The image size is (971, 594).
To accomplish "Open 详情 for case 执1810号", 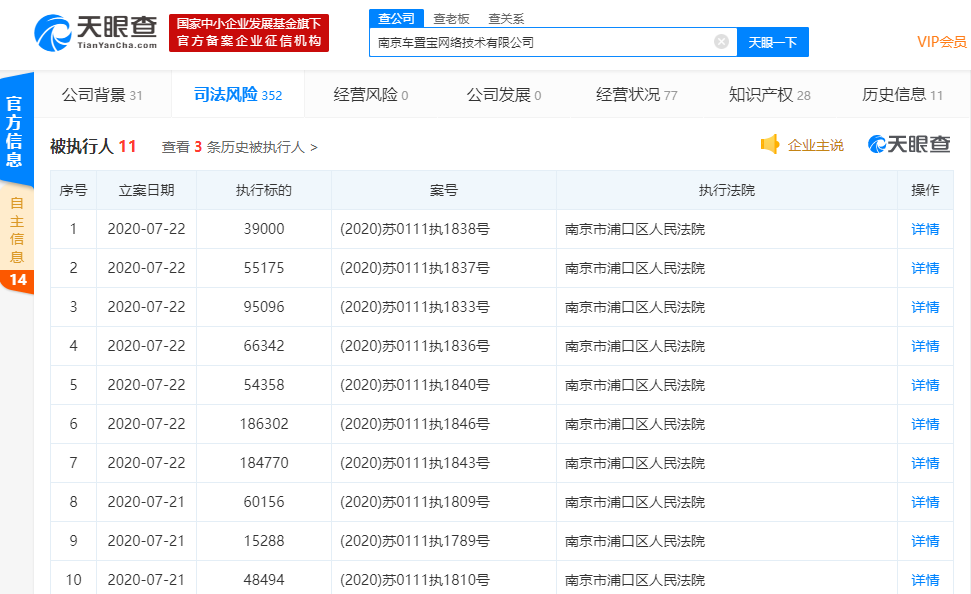I will pyautogui.click(x=925, y=580).
